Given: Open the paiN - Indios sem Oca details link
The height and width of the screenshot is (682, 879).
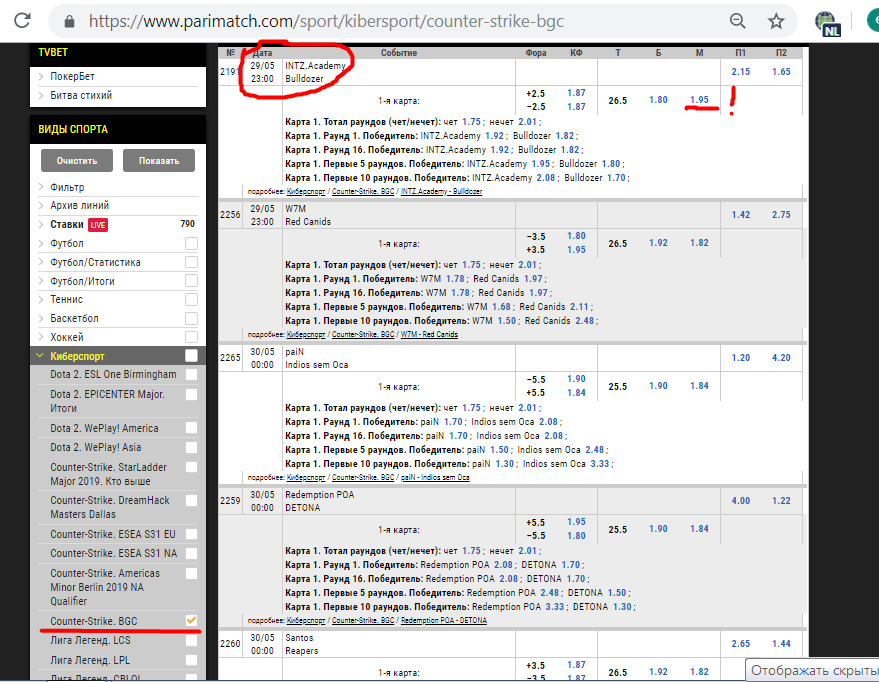Looking at the screenshot, I should 435,477.
